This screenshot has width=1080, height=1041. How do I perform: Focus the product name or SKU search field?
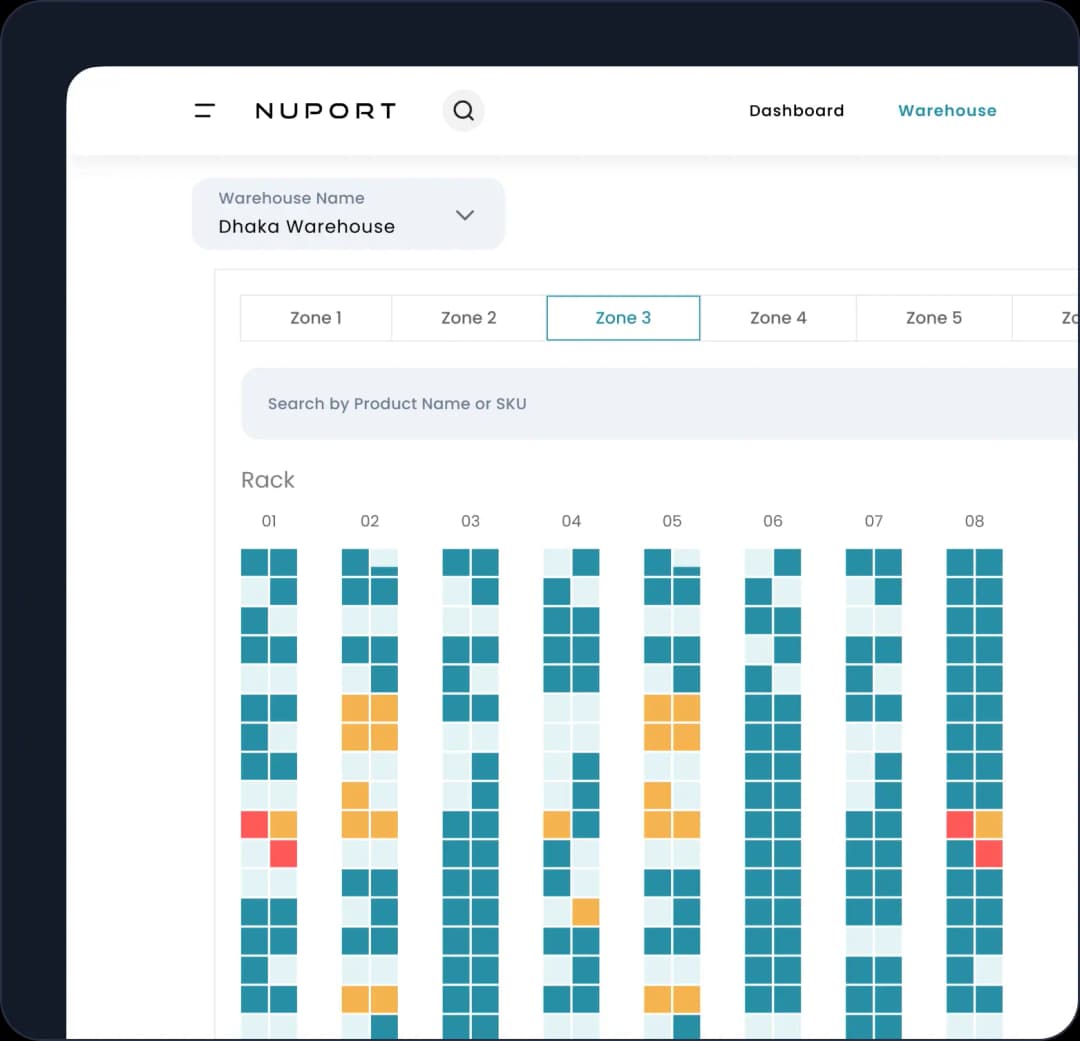[x=660, y=404]
